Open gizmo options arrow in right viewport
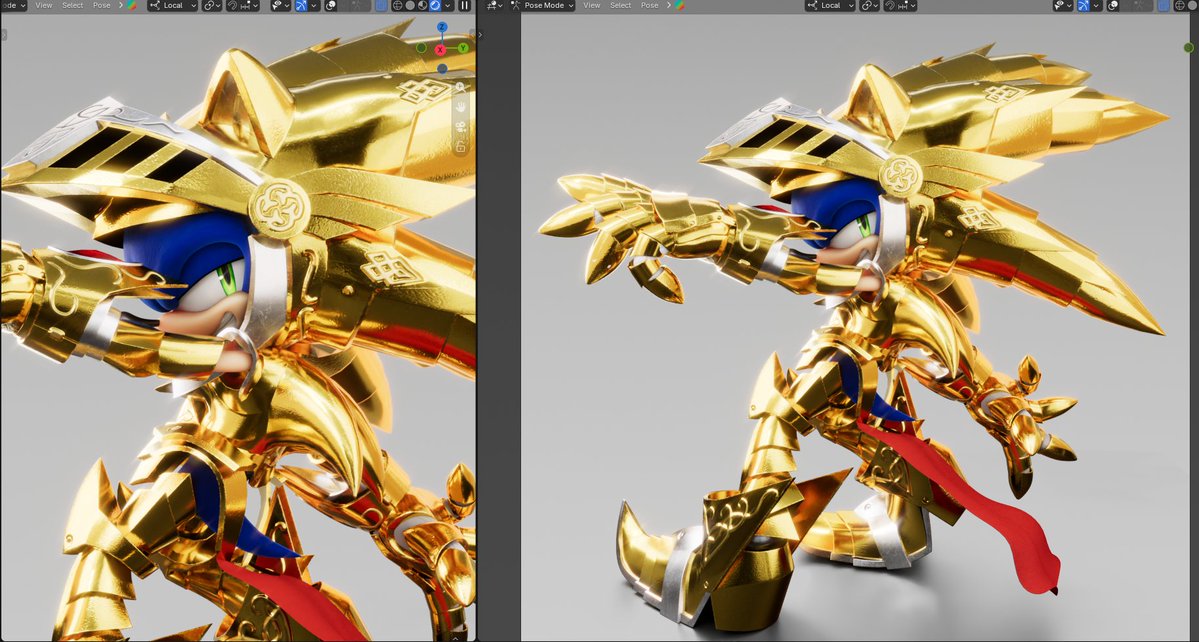Screen dimensions: 1199x642 click(1097, 5)
